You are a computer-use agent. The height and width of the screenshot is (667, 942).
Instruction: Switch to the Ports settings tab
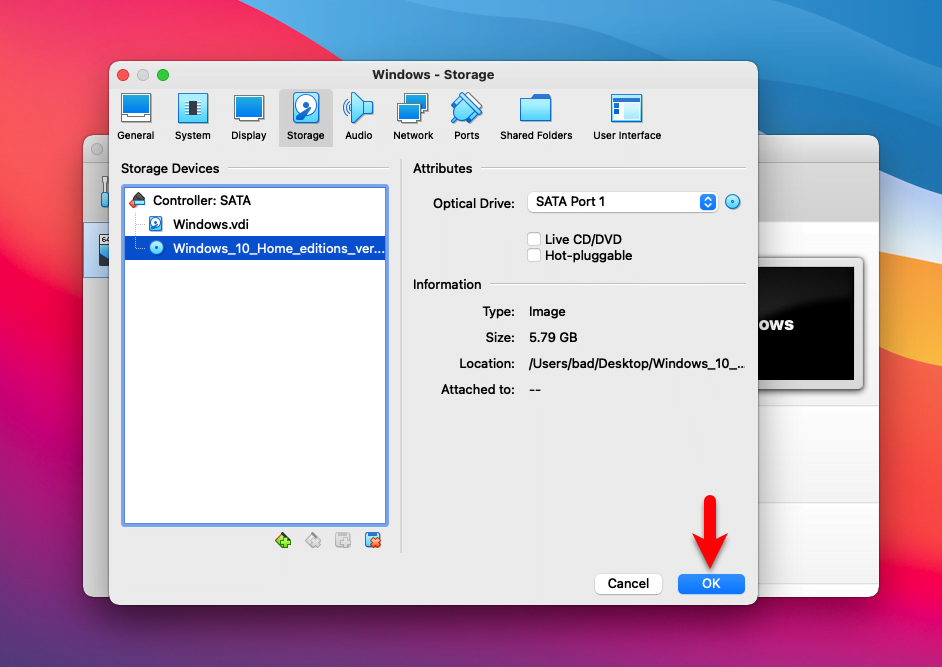(467, 118)
